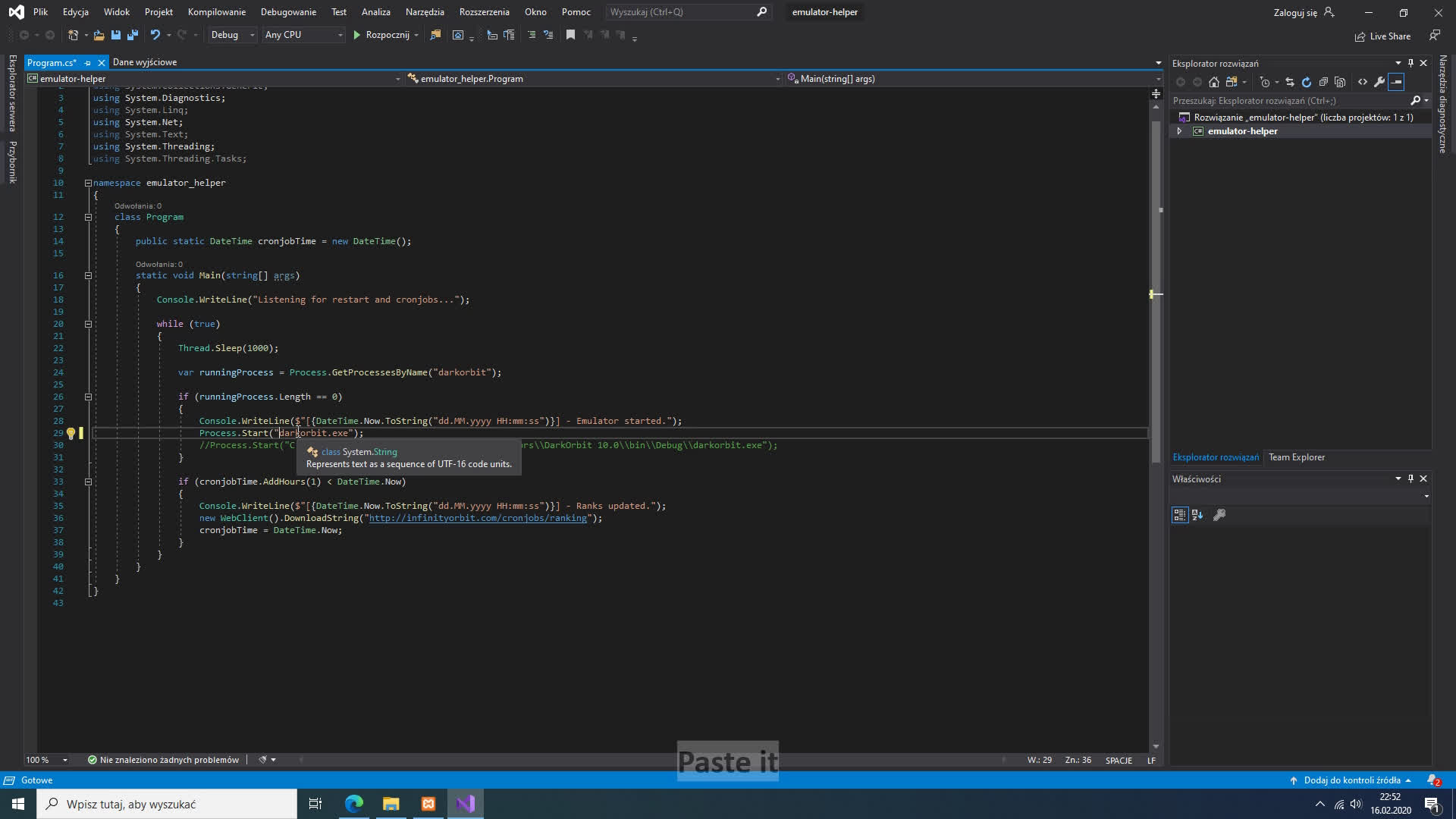Image resolution: width=1456 pixels, height=819 pixels.
Task: Expand the emulator-helper project node
Action: (x=1179, y=131)
